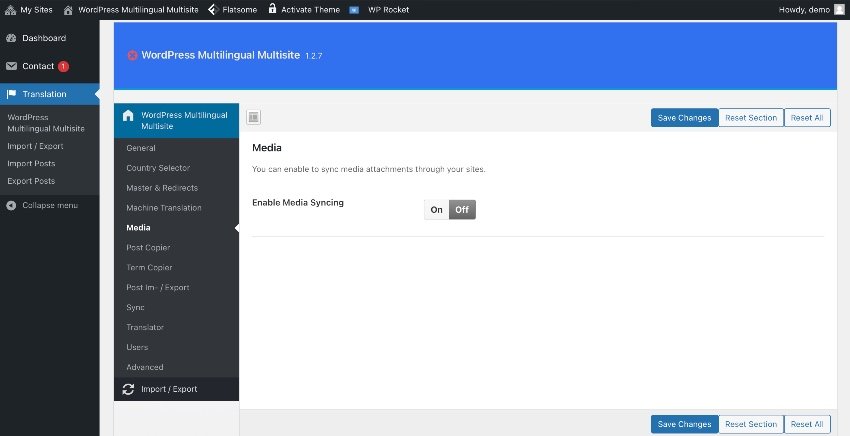Open Export Posts submenu item
The image size is (850, 436).
pos(31,181)
